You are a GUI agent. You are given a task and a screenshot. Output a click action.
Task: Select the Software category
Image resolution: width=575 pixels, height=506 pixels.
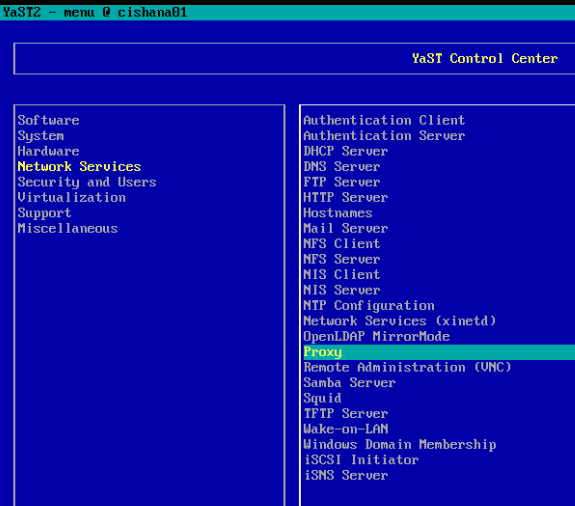48,120
